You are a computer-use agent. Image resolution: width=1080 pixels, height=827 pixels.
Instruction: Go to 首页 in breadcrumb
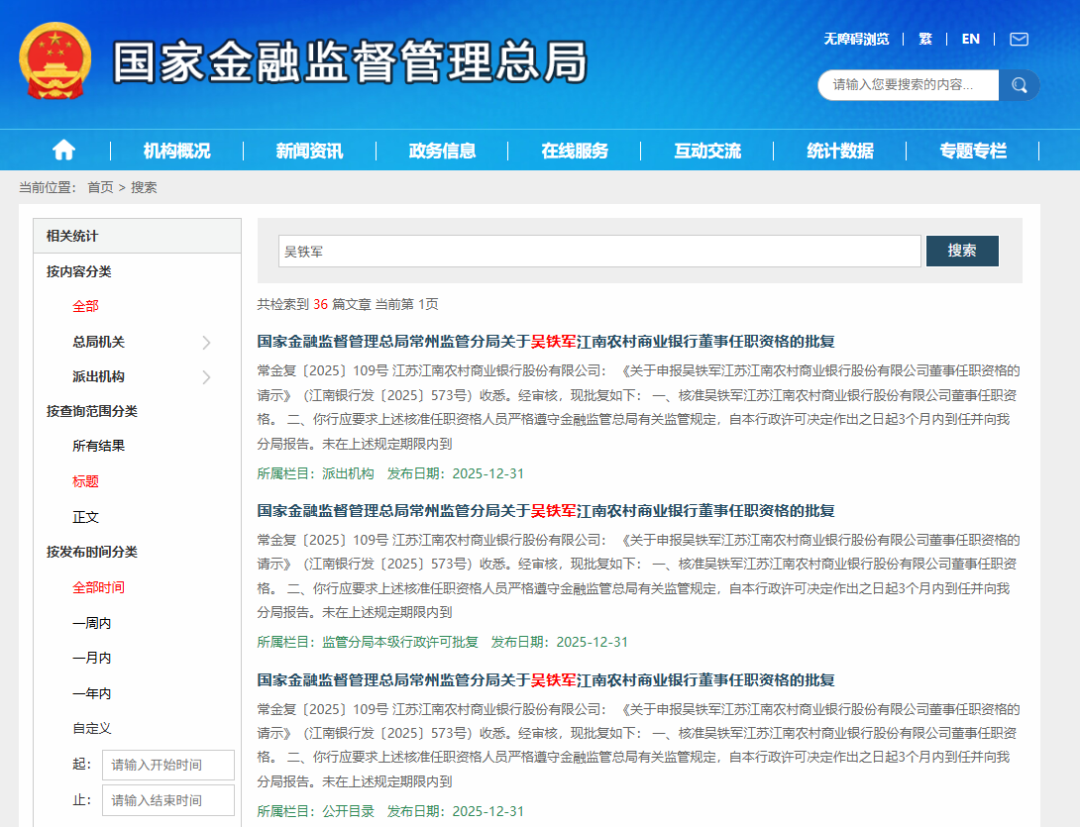[100, 187]
